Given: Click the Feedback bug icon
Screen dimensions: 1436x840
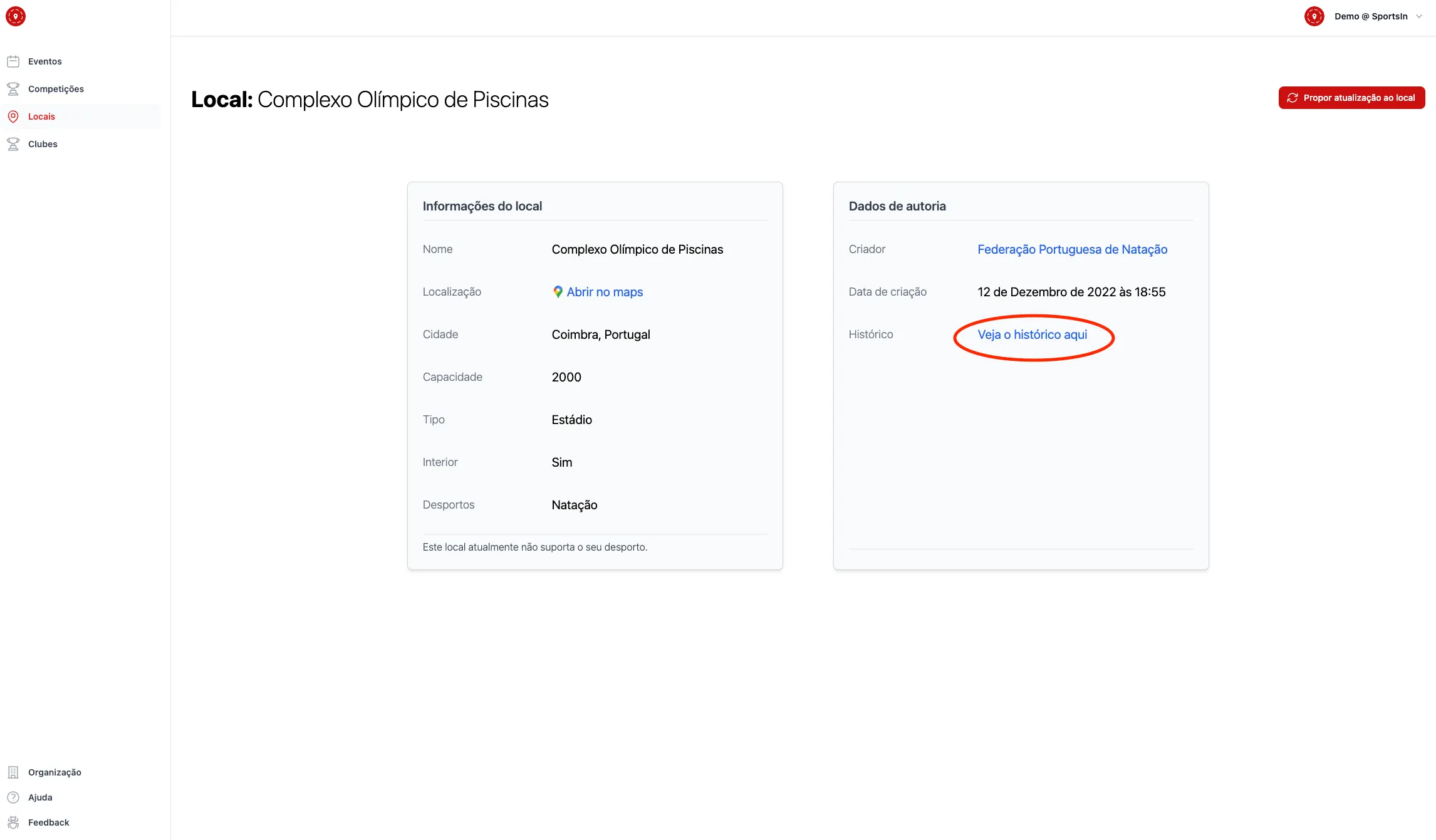Looking at the screenshot, I should (x=13, y=822).
